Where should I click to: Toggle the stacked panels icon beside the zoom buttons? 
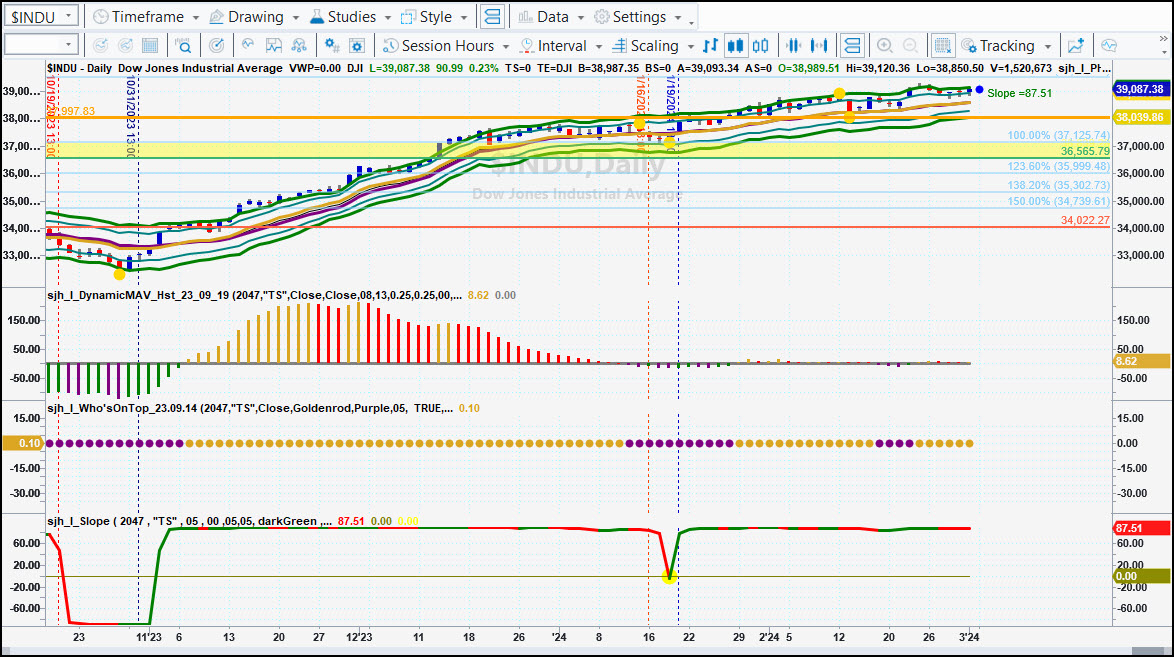(852, 46)
